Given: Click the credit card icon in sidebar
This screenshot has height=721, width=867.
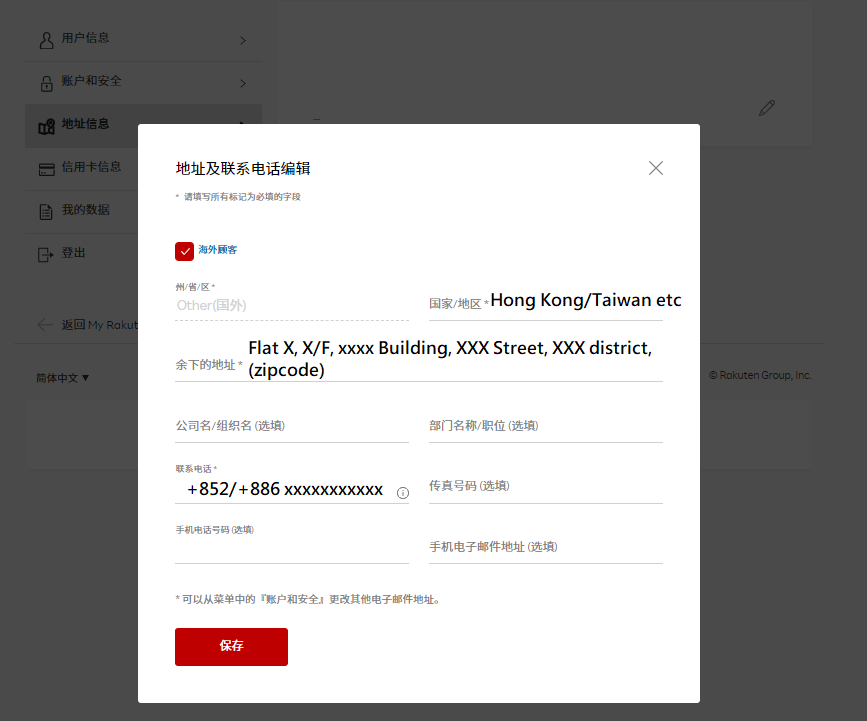Looking at the screenshot, I should point(46,169).
